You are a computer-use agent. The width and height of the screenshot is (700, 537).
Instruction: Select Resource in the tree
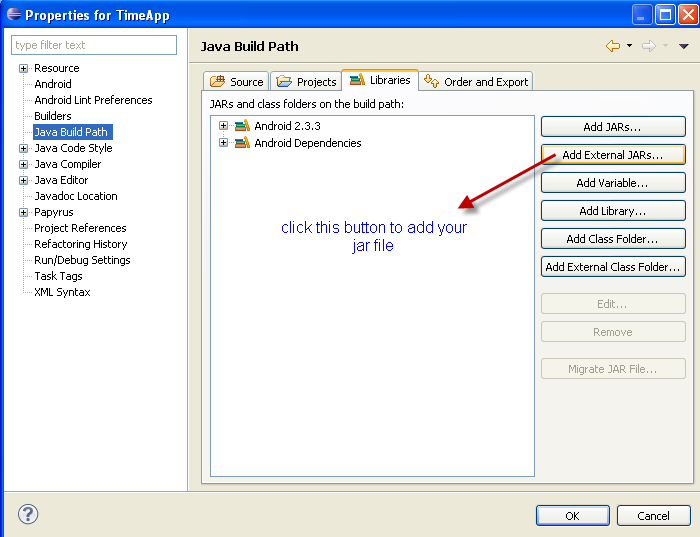(57, 68)
